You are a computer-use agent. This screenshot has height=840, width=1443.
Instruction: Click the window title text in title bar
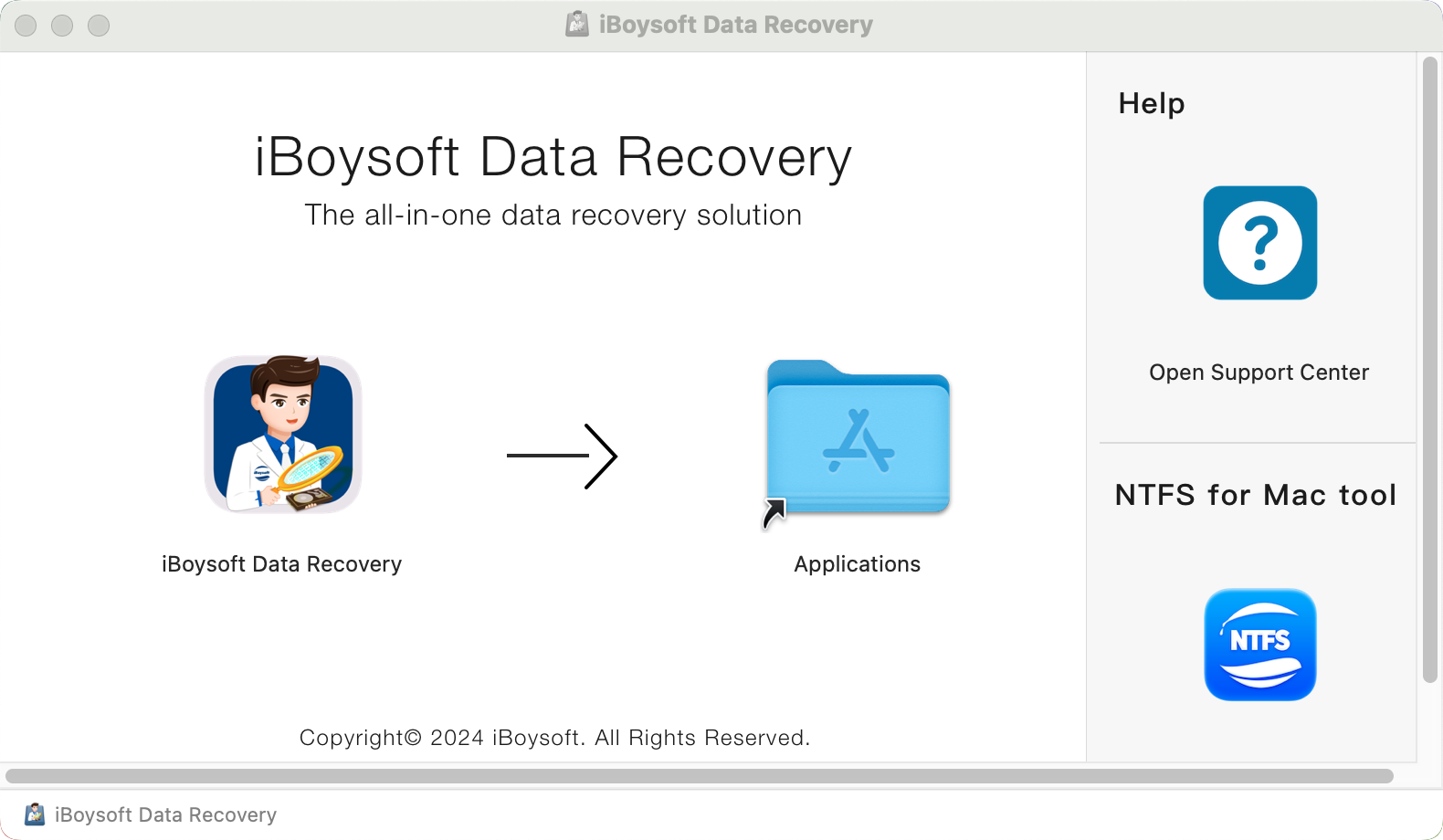pos(735,25)
